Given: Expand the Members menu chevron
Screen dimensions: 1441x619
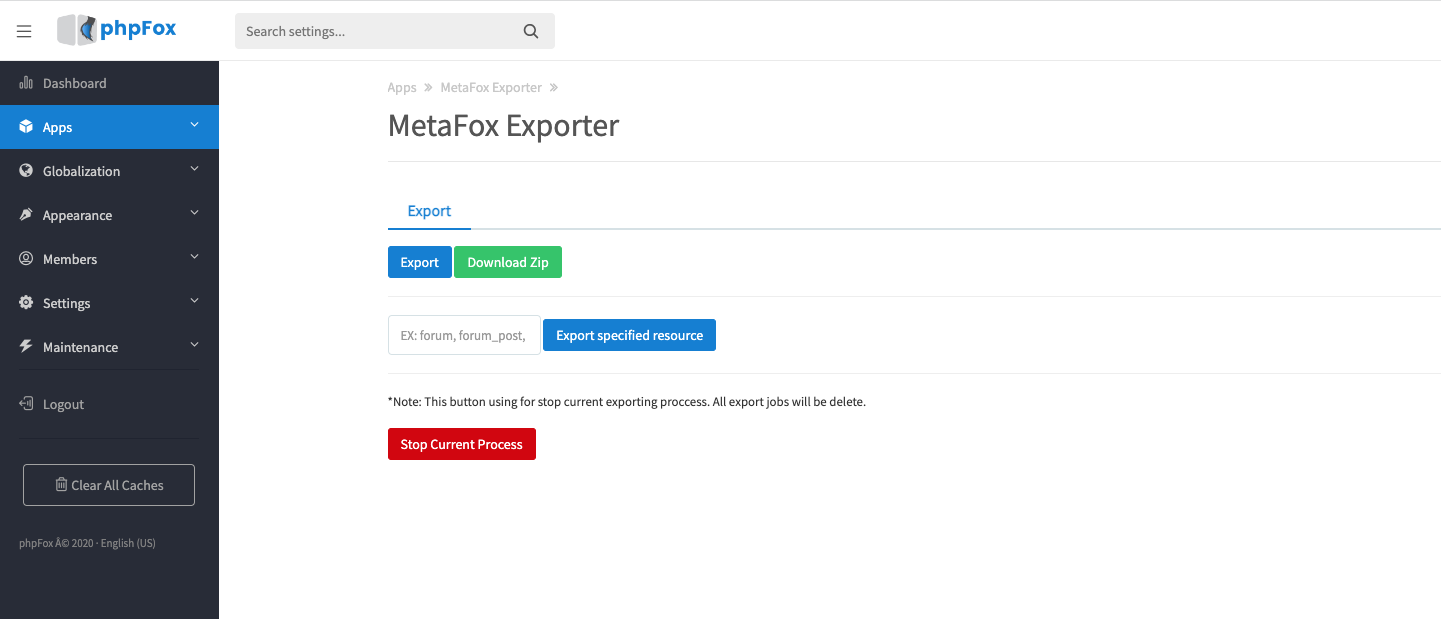Looking at the screenshot, I should click(x=194, y=257).
